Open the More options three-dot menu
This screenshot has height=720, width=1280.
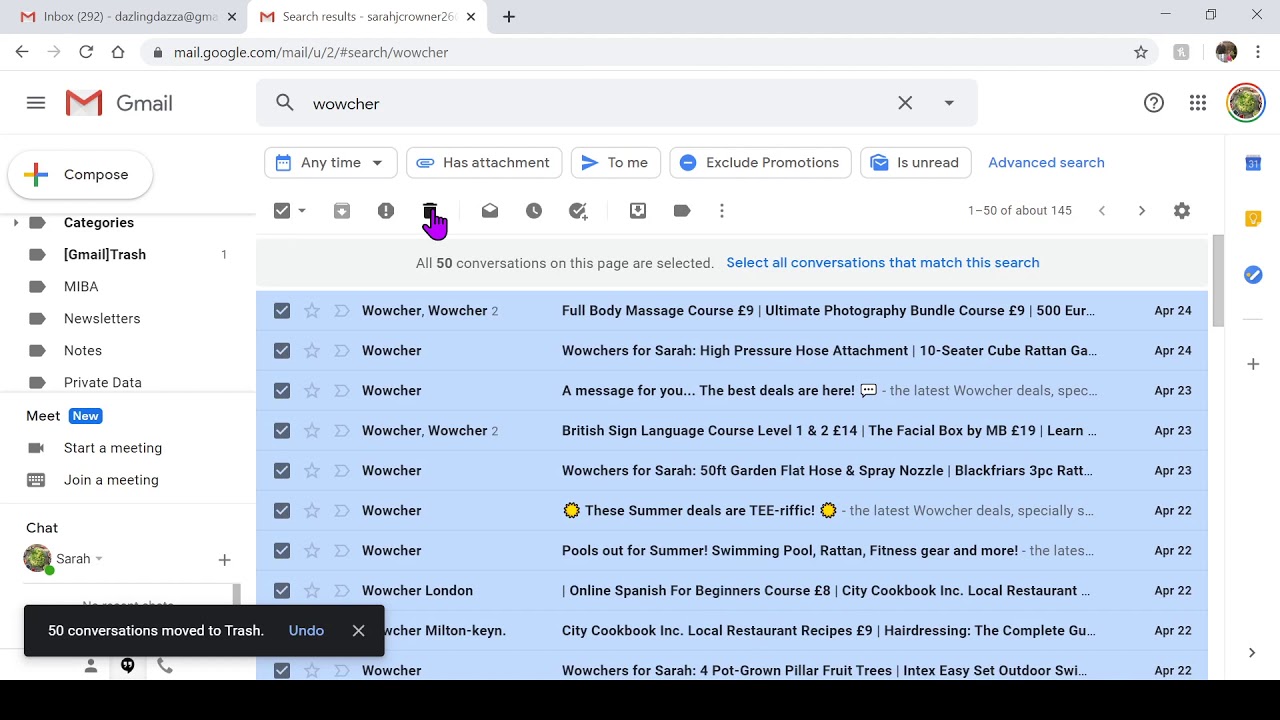tap(722, 211)
